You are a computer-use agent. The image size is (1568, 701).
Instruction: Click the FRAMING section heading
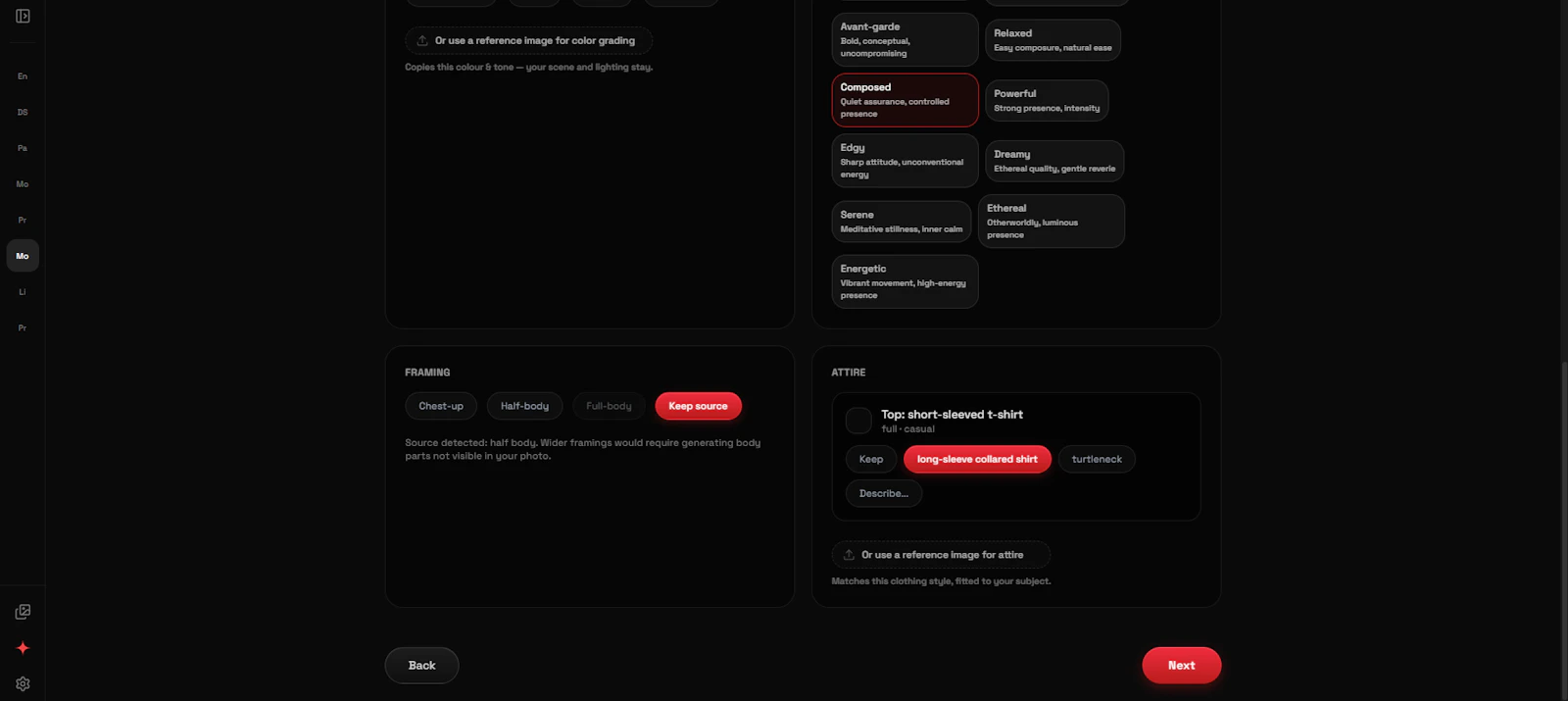[427, 373]
